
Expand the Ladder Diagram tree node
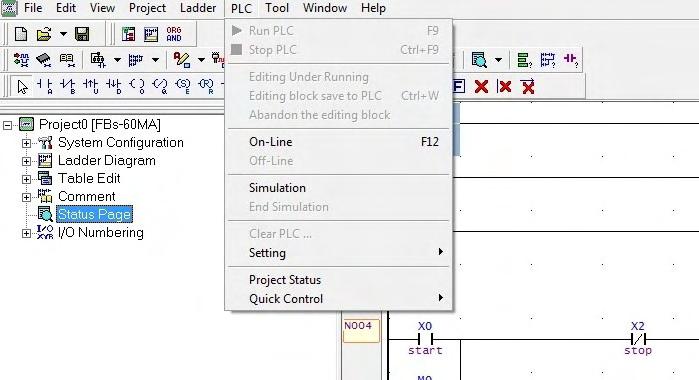26,161
